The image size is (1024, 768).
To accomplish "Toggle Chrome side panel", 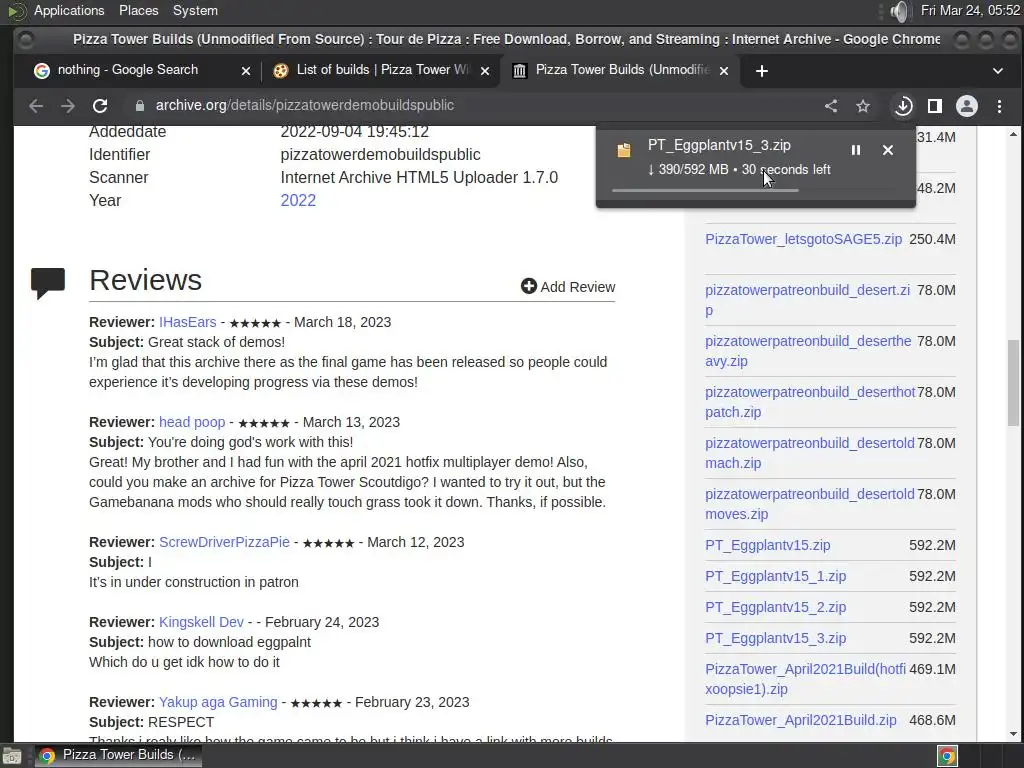I will 935,106.
